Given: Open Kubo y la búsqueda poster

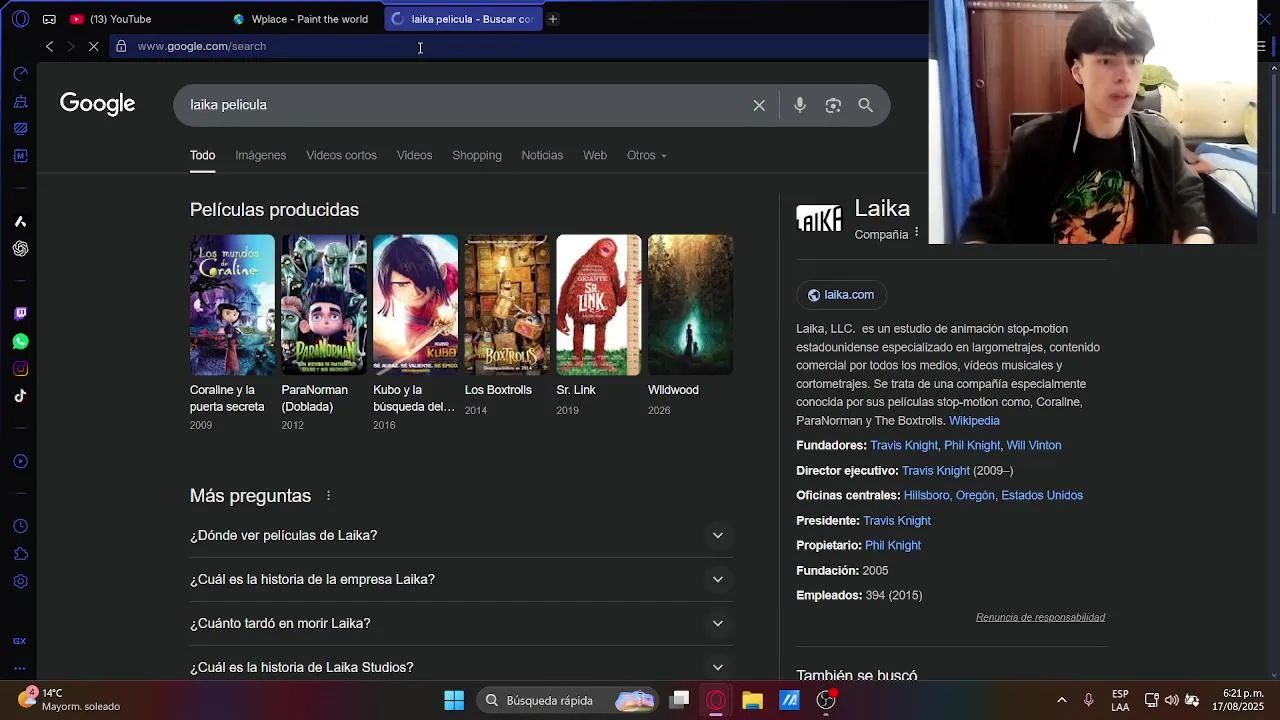Looking at the screenshot, I should (x=415, y=305).
